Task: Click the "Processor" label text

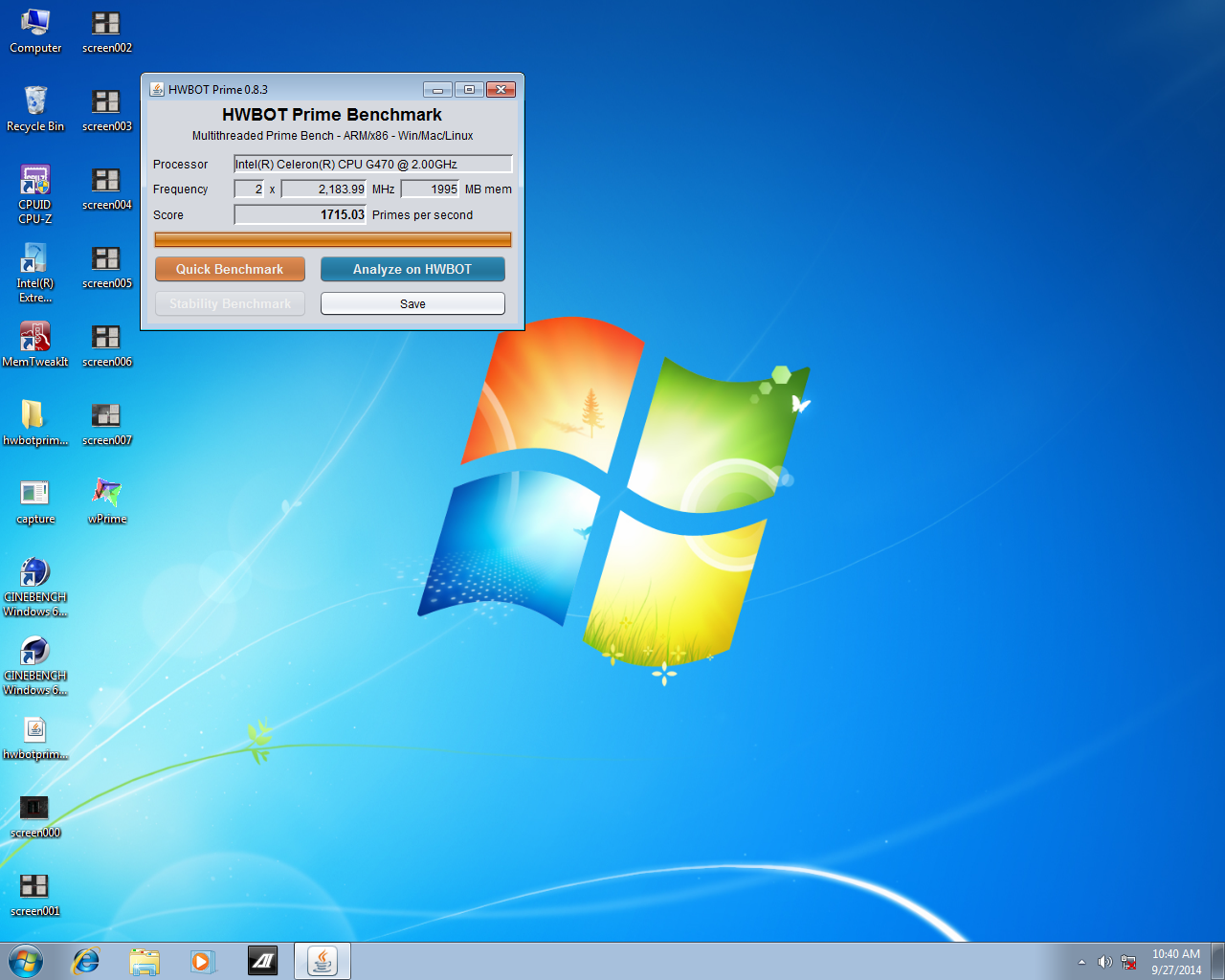Action: coord(180,165)
